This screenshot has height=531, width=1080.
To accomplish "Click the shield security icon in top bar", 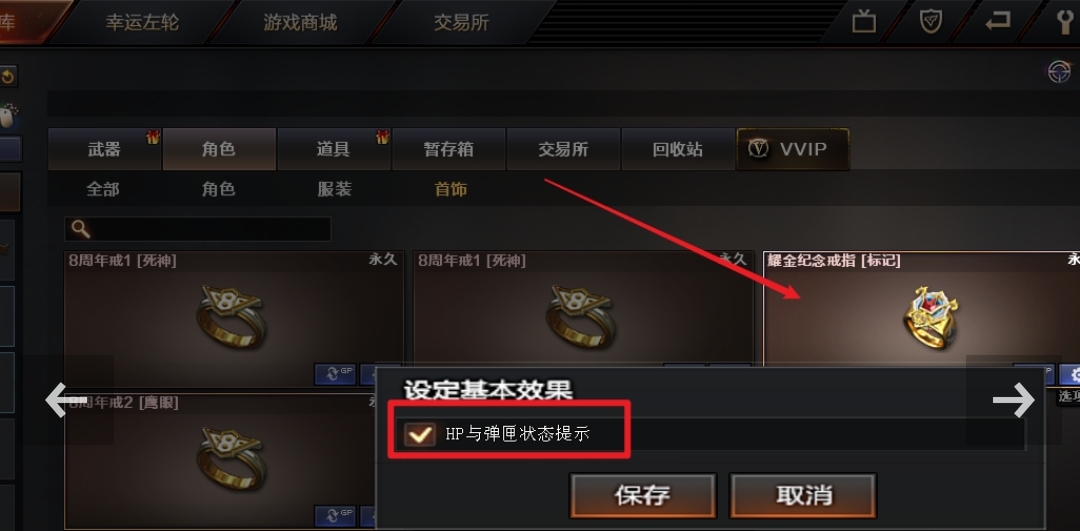I will pyautogui.click(x=931, y=21).
